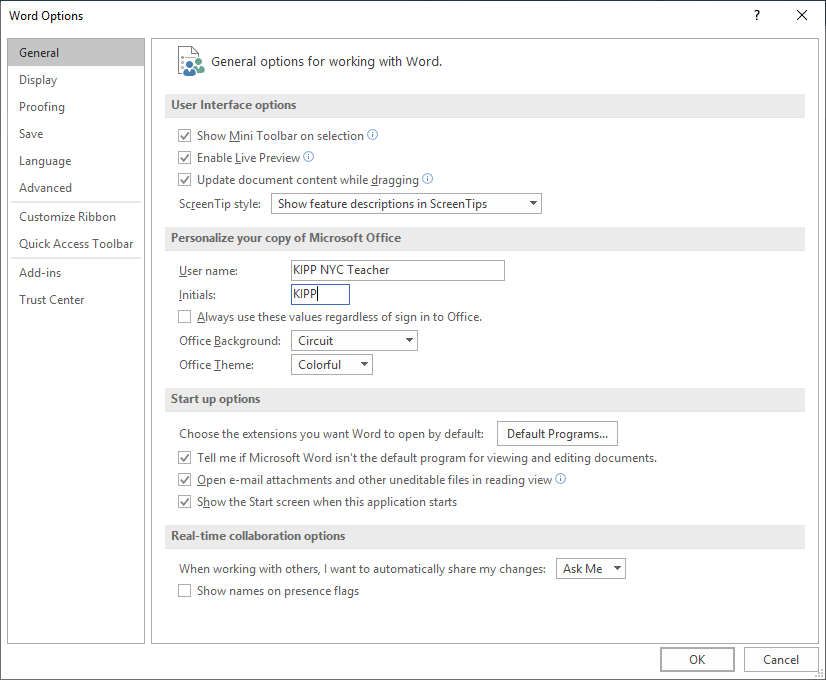Confirm settings with the OK button
Screen dimensions: 826x680
697,659
